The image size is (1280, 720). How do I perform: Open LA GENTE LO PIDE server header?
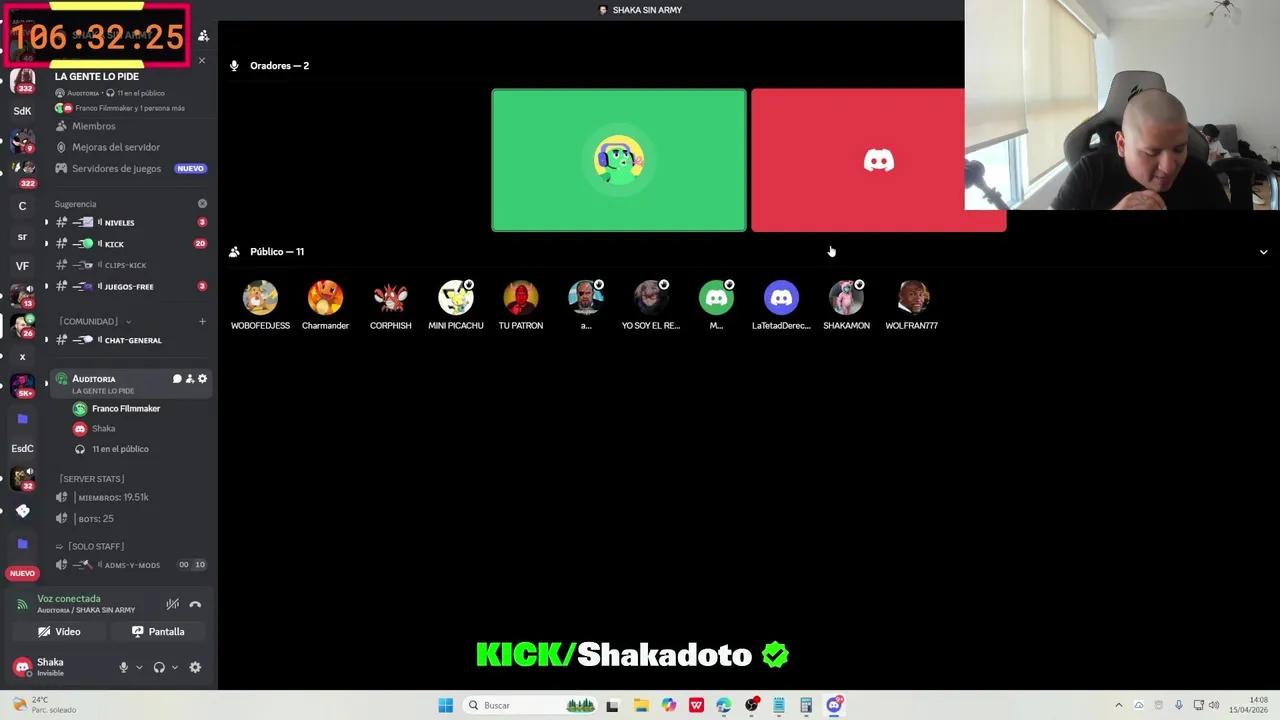[x=97, y=76]
